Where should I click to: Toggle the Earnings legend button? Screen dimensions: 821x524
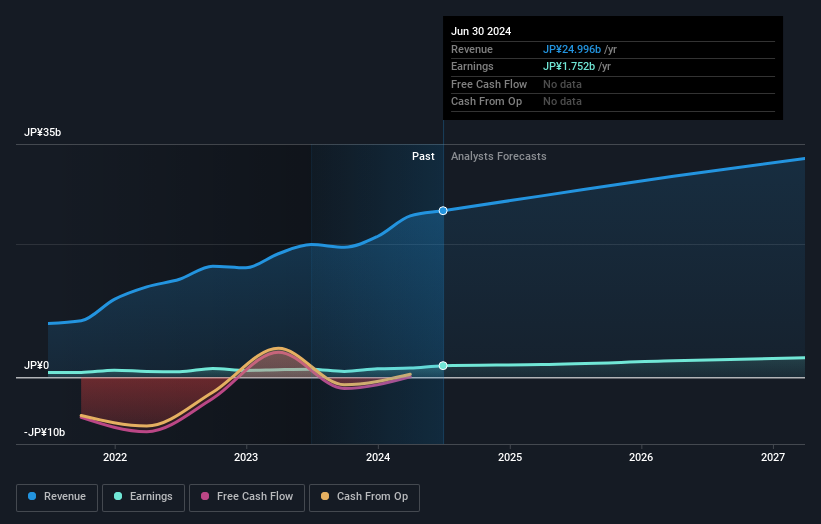[x=143, y=497]
